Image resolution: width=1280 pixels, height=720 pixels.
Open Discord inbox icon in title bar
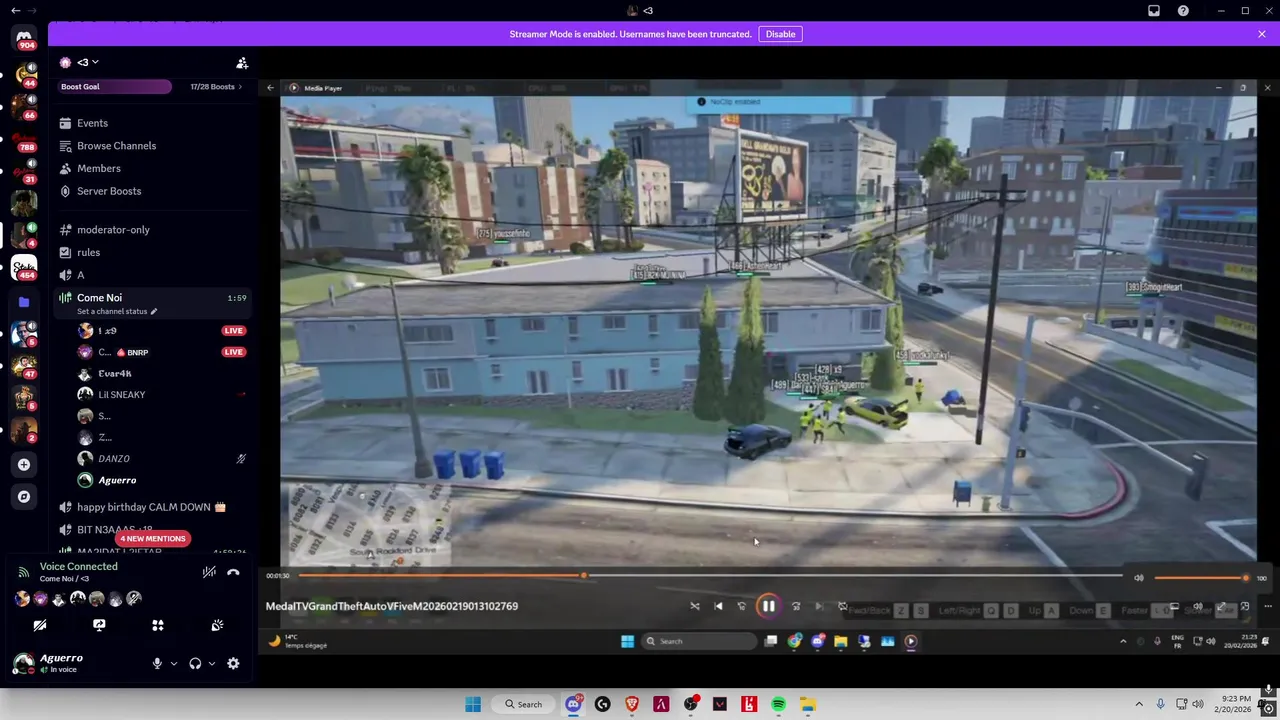1154,11
